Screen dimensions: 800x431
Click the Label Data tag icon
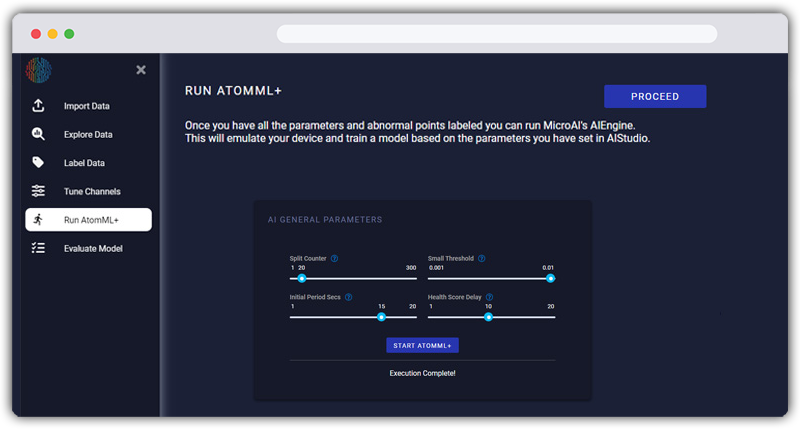38,163
